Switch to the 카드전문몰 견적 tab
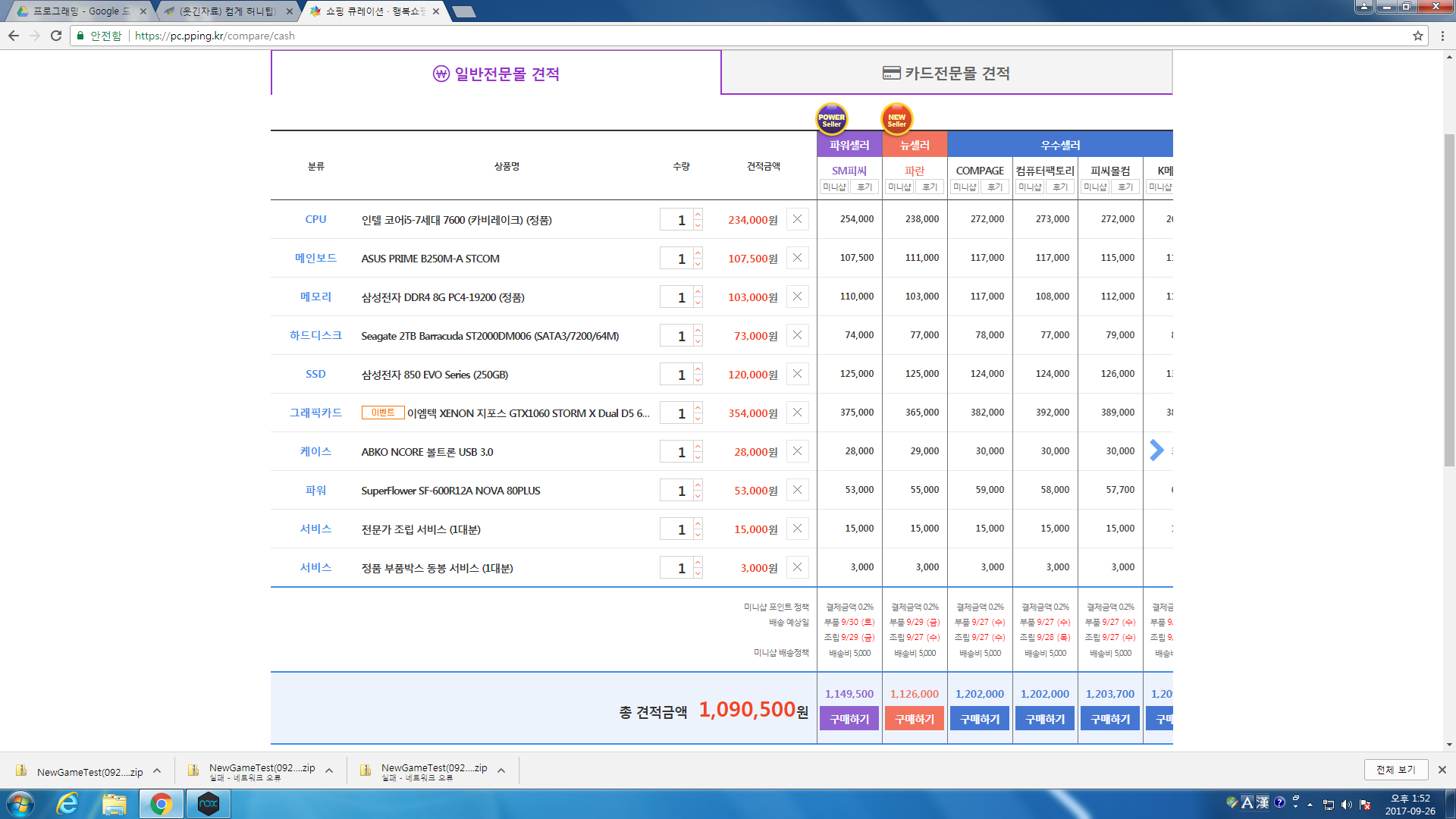 946,73
